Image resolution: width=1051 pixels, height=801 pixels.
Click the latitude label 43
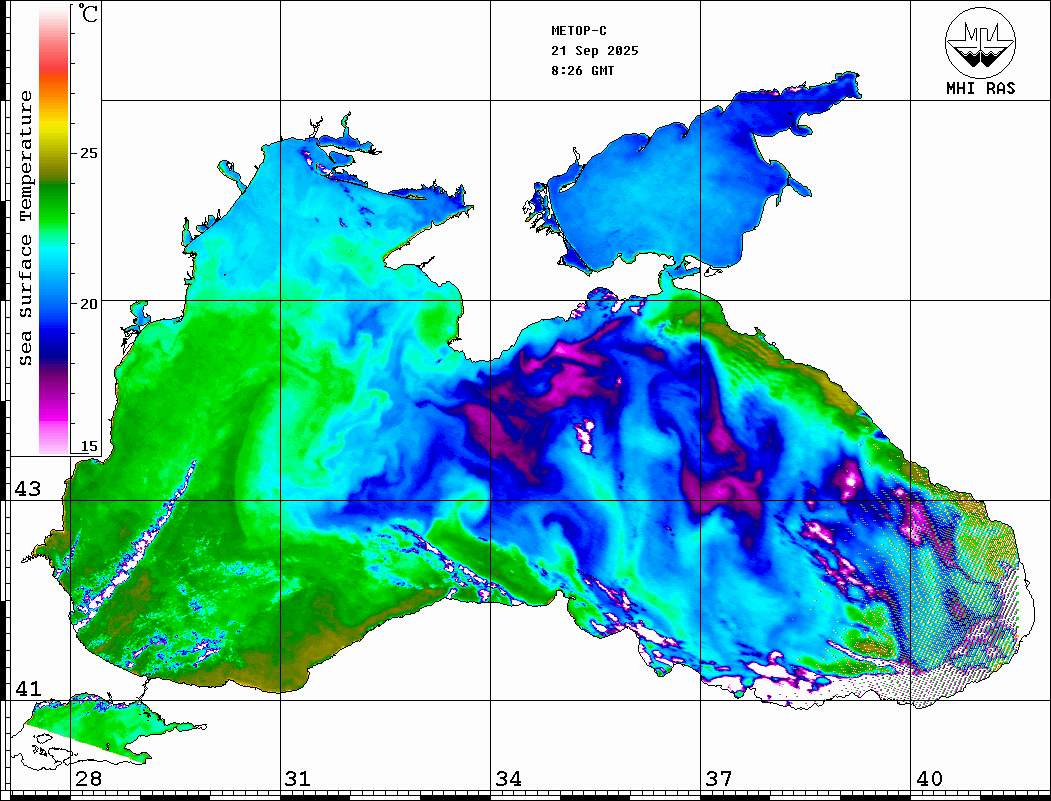coord(27,489)
